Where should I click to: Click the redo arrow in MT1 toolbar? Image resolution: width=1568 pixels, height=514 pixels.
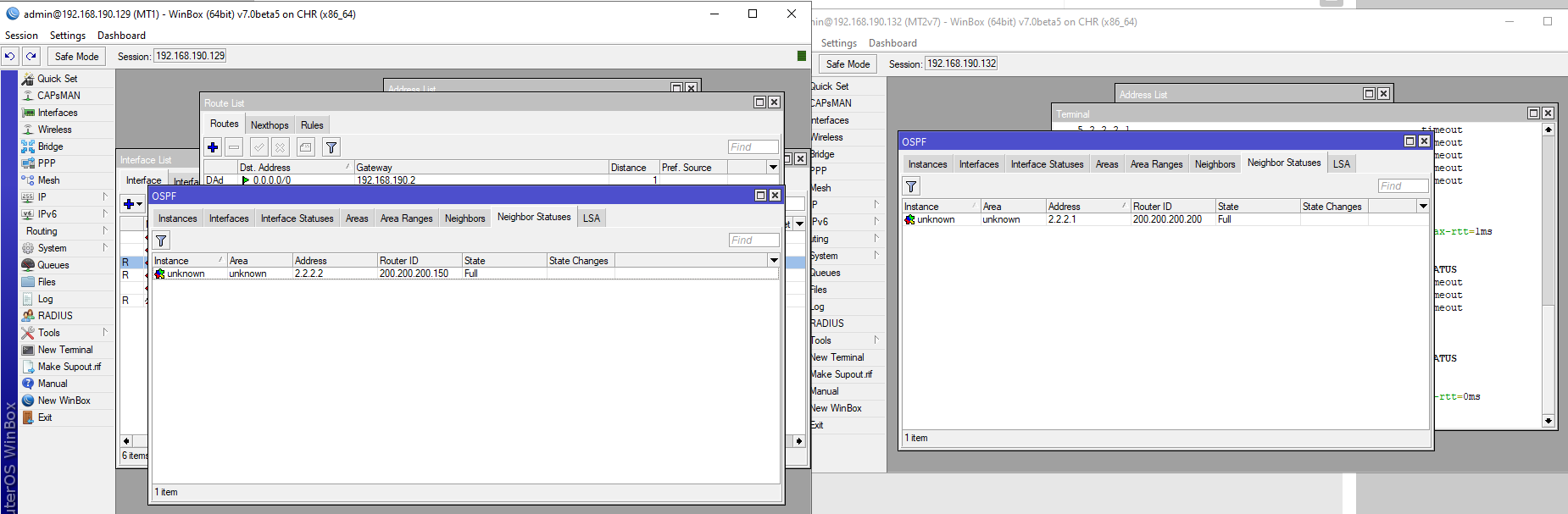point(31,56)
